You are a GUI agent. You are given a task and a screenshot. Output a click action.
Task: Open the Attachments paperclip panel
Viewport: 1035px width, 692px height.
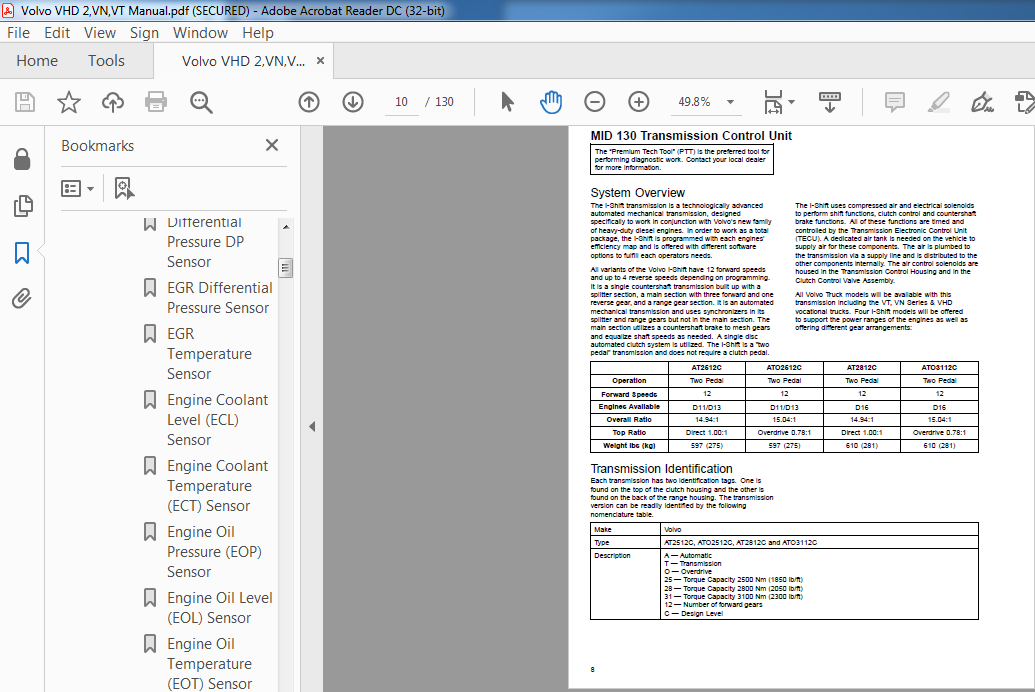(22, 298)
